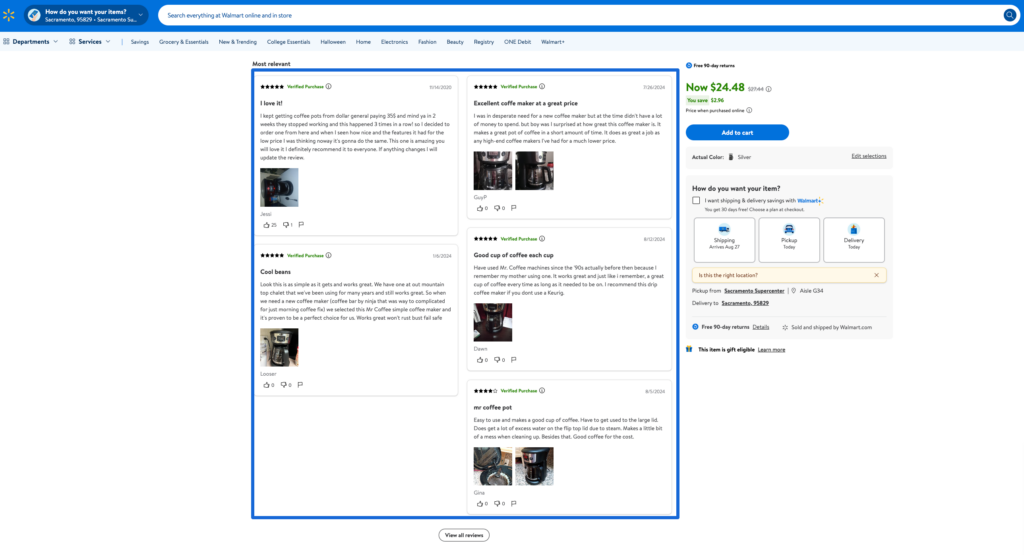Browse the Halloween section
This screenshot has width=1024, height=555.
coord(333,42)
